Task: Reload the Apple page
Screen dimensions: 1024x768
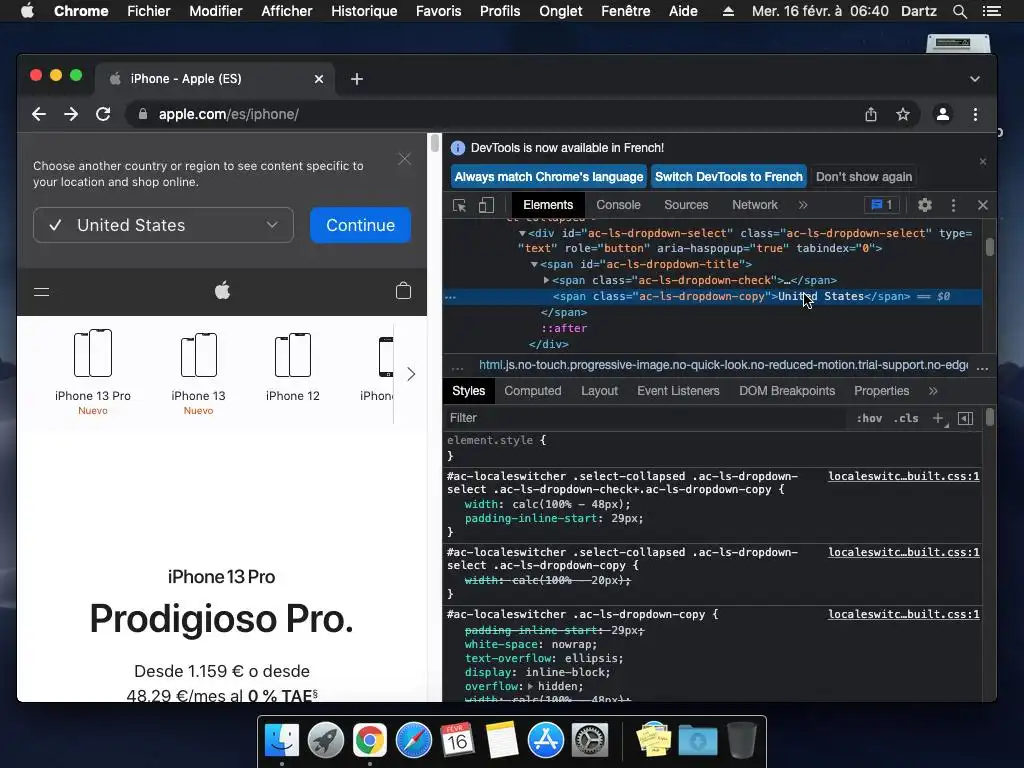Action: click(x=103, y=114)
